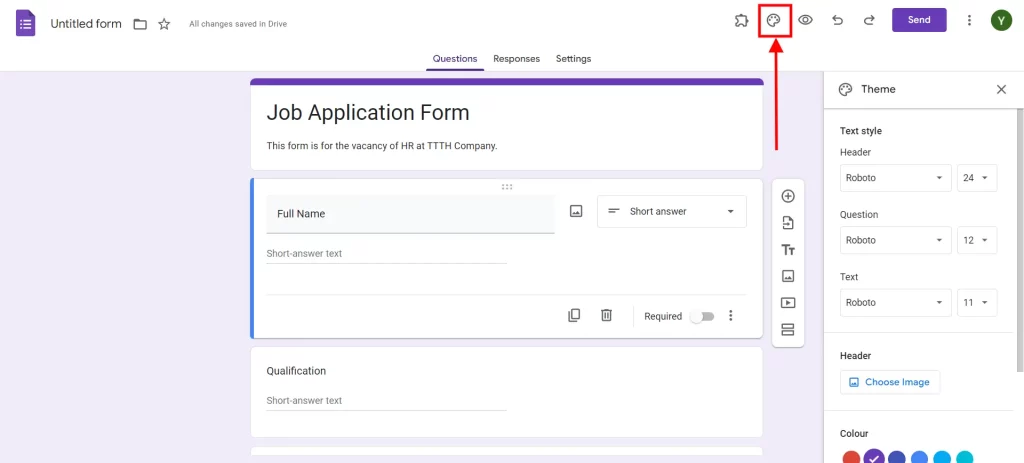Add title and description icon
The image size is (1024, 463).
(x=788, y=249)
